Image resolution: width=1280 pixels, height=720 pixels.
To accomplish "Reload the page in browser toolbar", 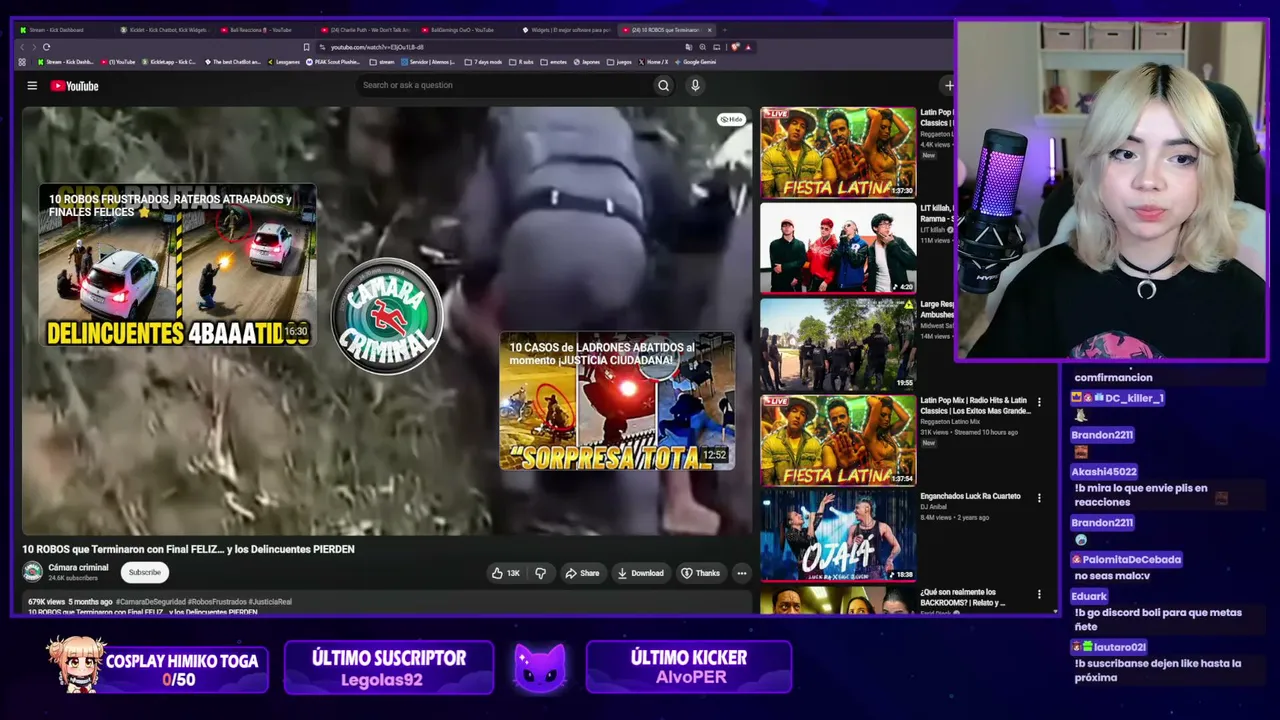I will [x=46, y=47].
